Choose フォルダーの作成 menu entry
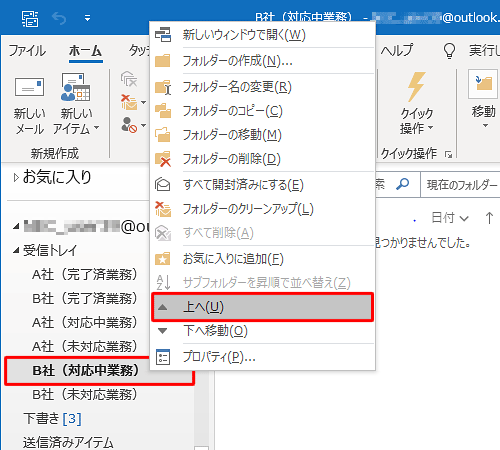Screen dimensions: 500x450 pos(263,61)
